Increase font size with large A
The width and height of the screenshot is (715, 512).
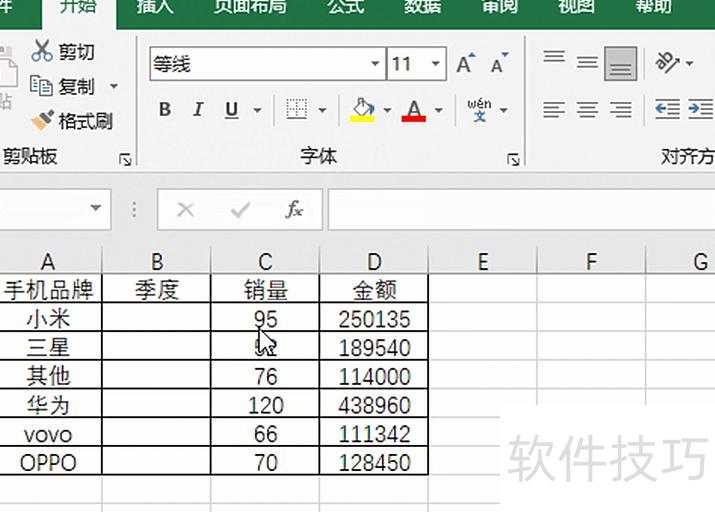[x=466, y=63]
